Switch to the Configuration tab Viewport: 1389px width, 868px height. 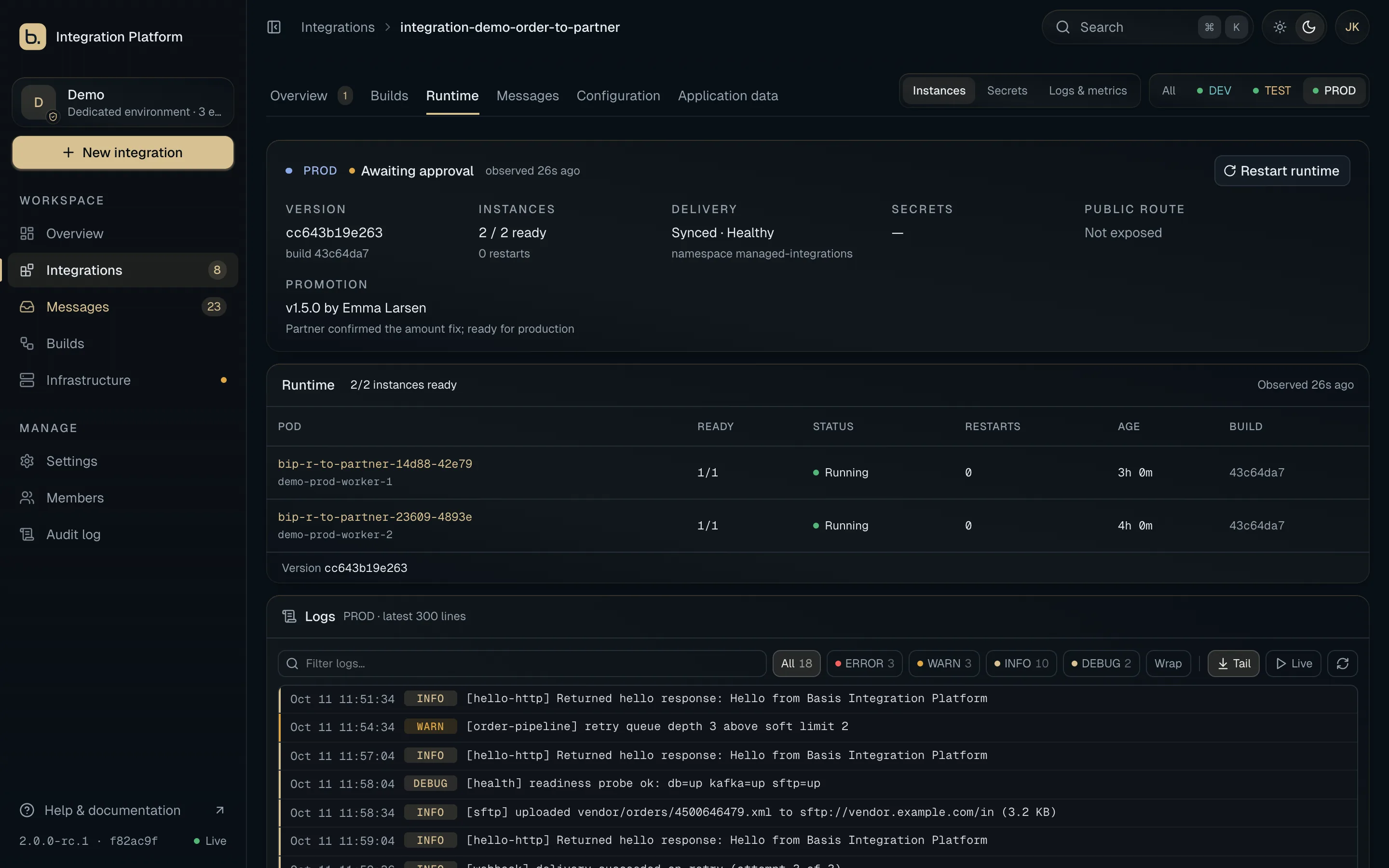coord(618,96)
